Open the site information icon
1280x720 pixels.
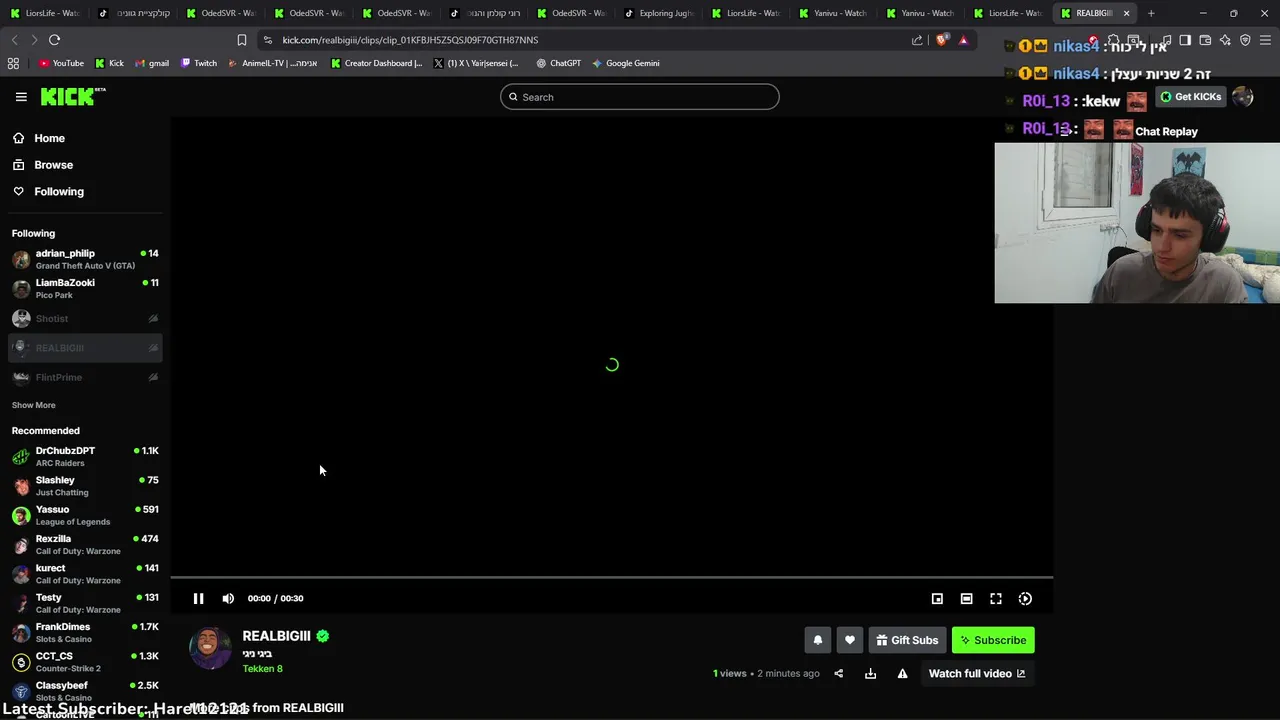tap(267, 40)
